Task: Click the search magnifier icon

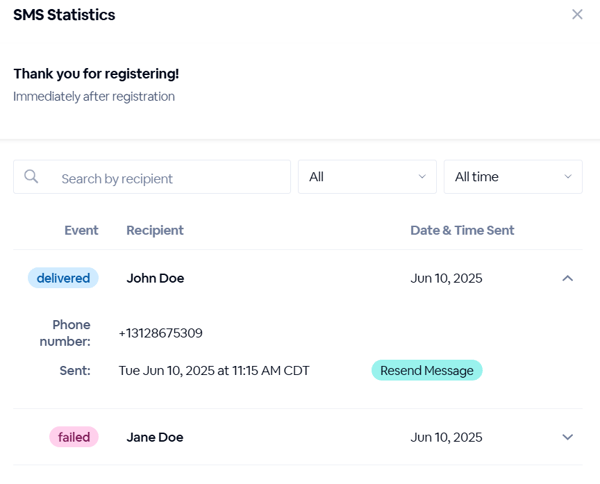Action: (x=31, y=177)
